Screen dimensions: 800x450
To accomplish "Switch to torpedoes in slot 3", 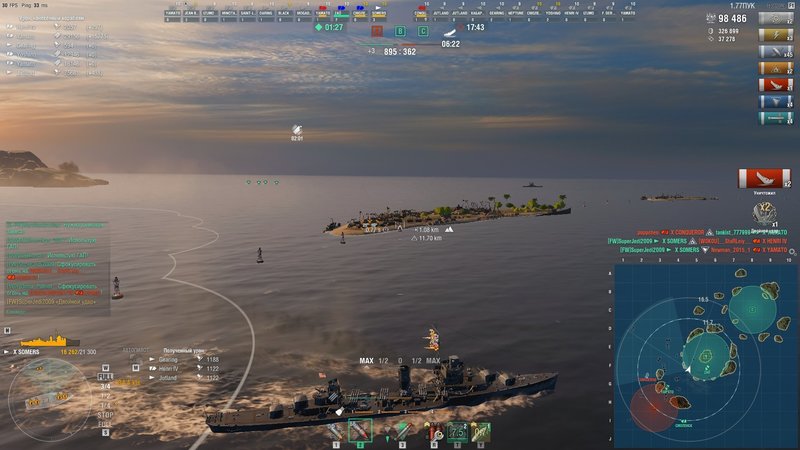I will [402, 432].
